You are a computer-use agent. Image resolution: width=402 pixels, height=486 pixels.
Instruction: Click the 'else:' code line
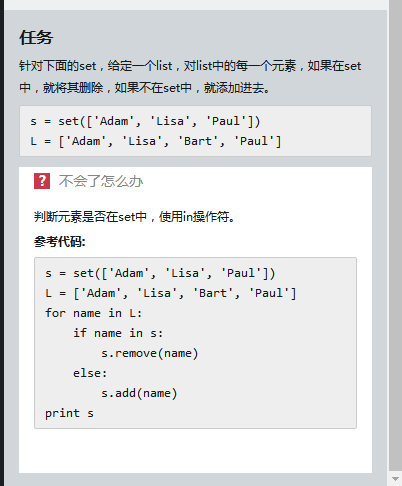[x=90, y=373]
